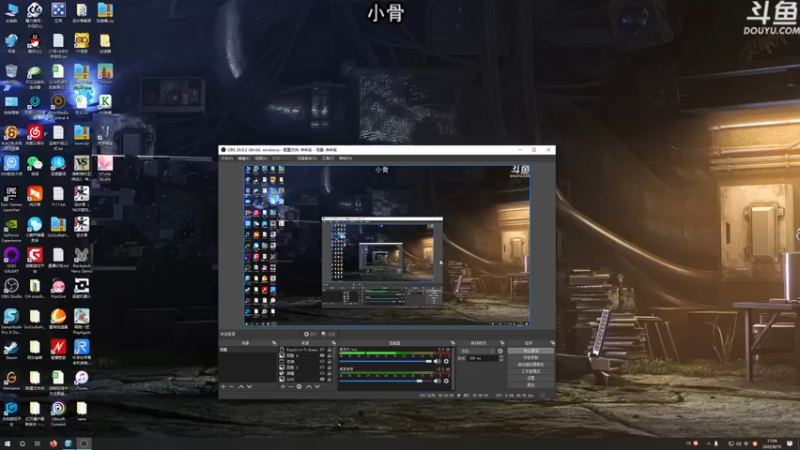Adjust first mixer channel volume slider
The image size is (800, 450).
[385, 361]
